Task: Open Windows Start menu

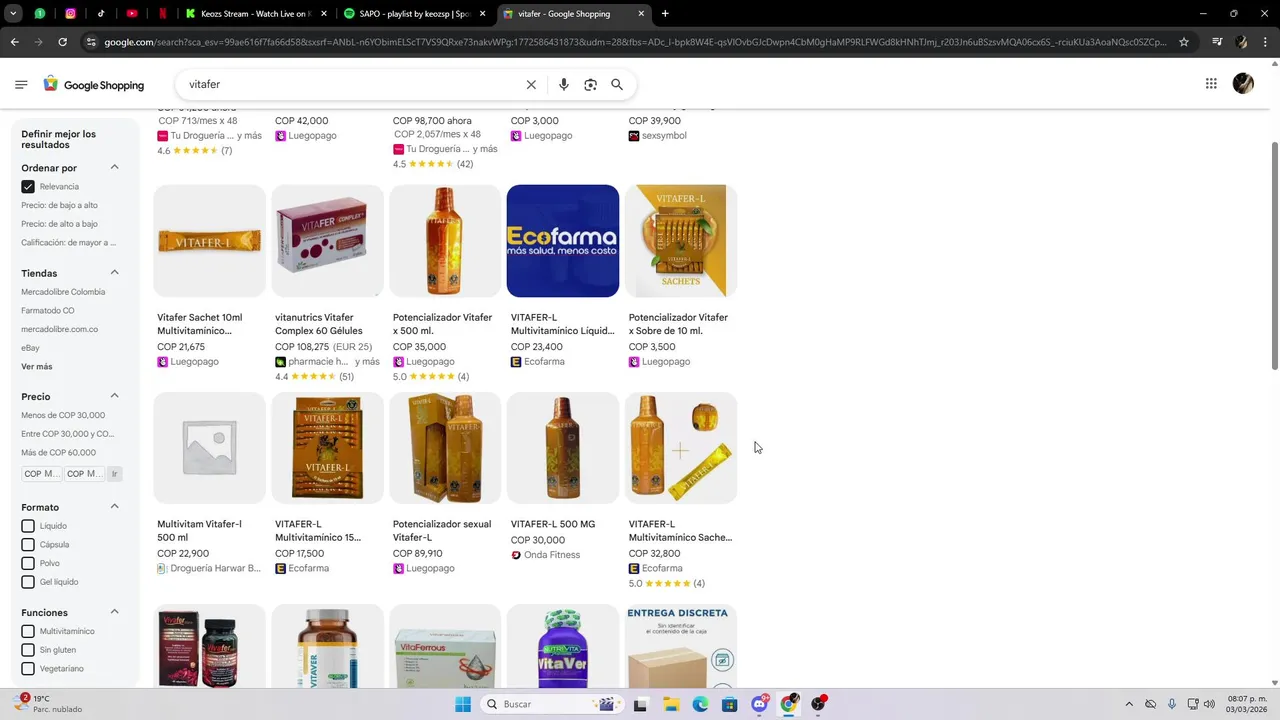Action: [x=463, y=704]
